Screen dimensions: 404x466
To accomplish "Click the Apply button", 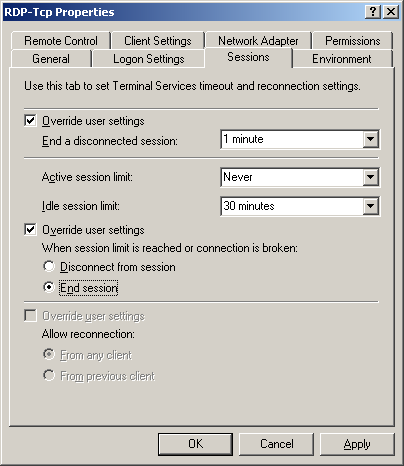I will 357,444.
